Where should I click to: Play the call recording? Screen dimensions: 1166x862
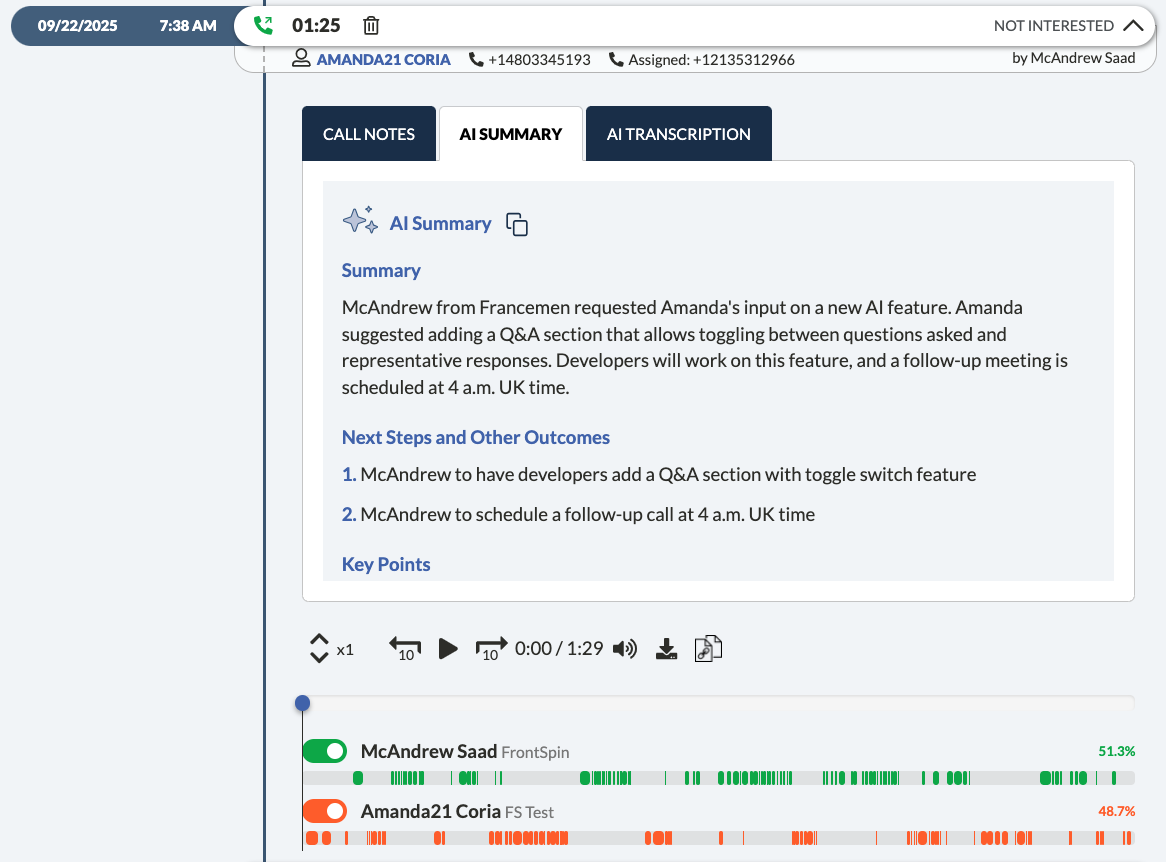448,649
